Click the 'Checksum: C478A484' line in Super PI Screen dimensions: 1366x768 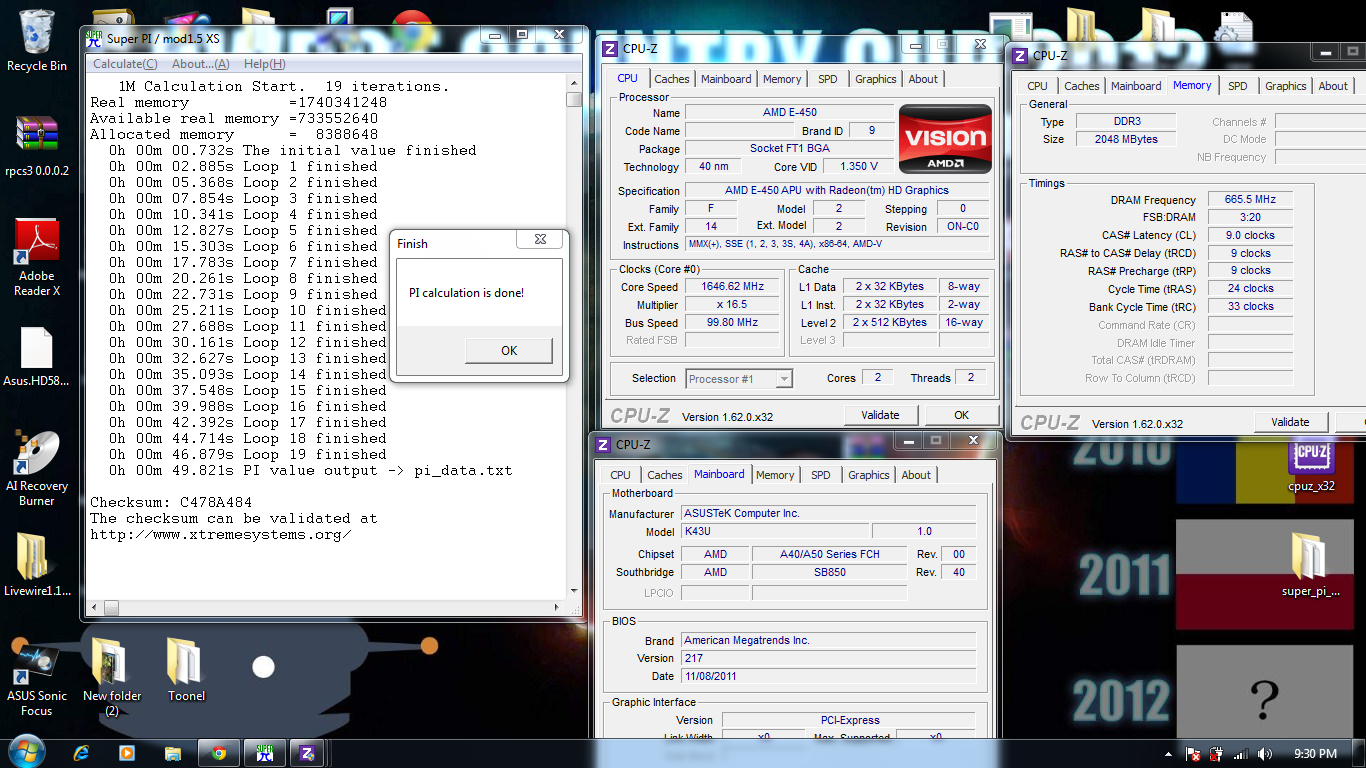pyautogui.click(x=171, y=502)
